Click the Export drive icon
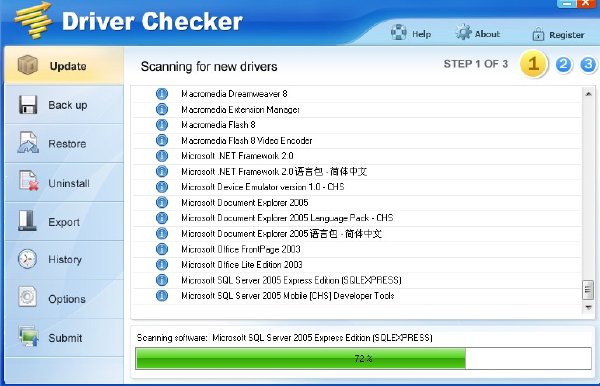The height and width of the screenshot is (386, 600). click(x=27, y=220)
